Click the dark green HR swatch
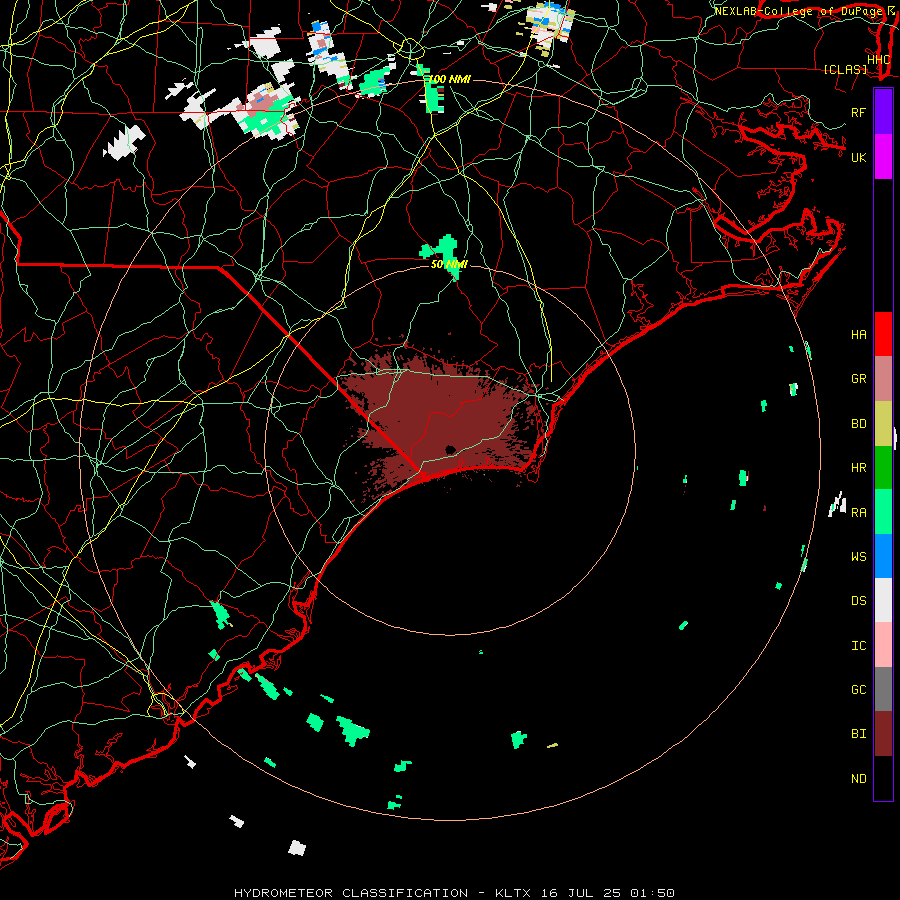This screenshot has width=900, height=900. click(x=883, y=467)
